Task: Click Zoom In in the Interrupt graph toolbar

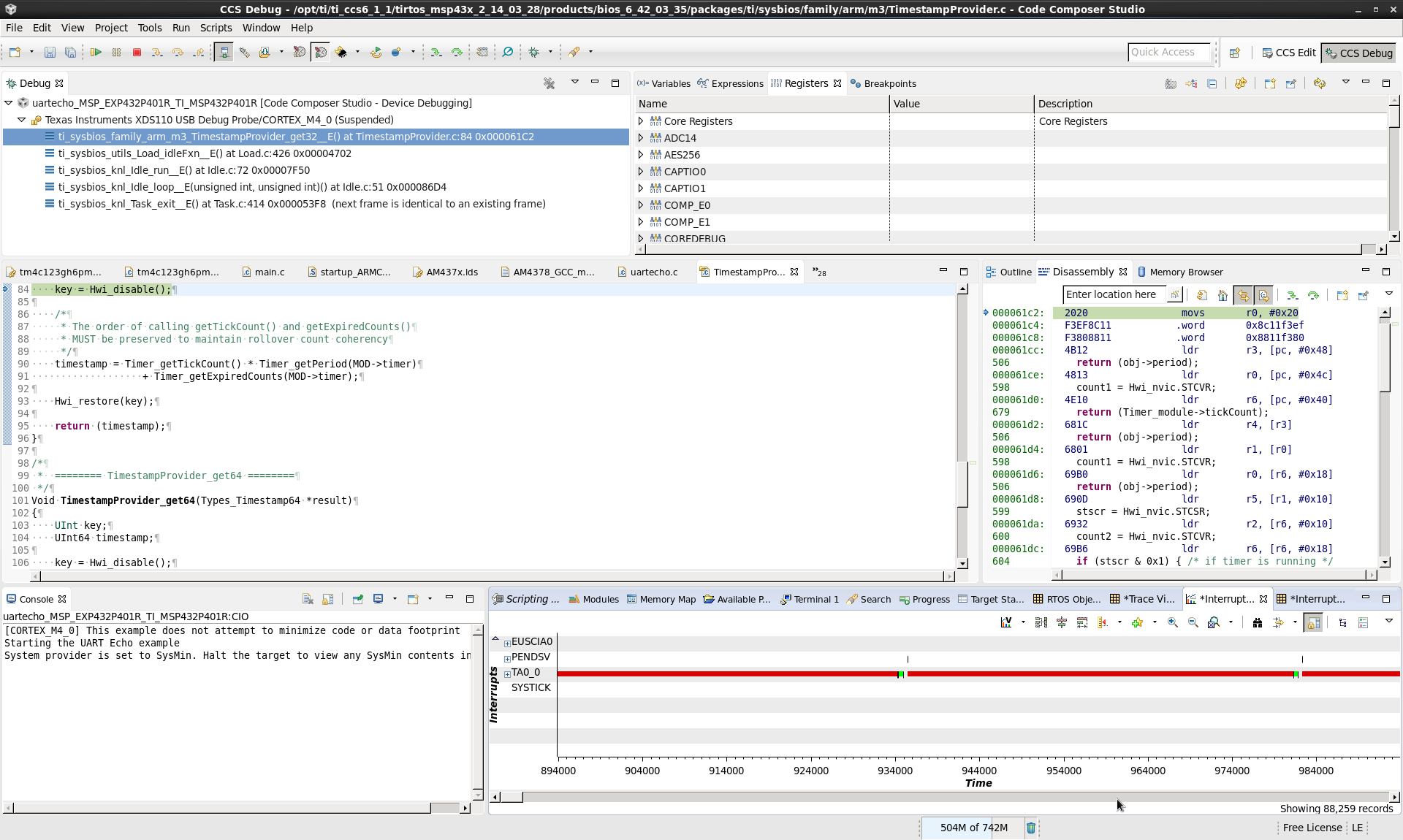Action: pos(1173,622)
